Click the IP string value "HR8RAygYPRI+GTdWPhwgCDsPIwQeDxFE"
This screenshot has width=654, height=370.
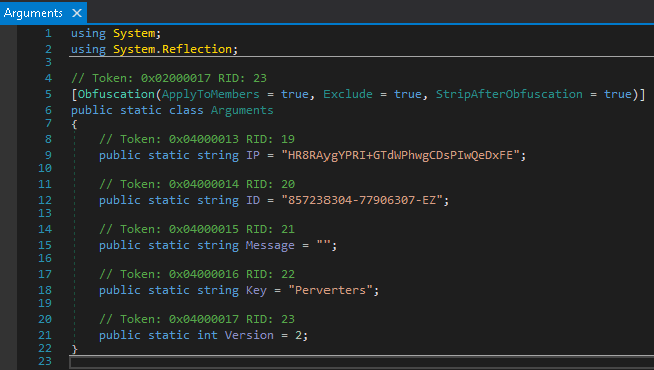pyautogui.click(x=400, y=156)
